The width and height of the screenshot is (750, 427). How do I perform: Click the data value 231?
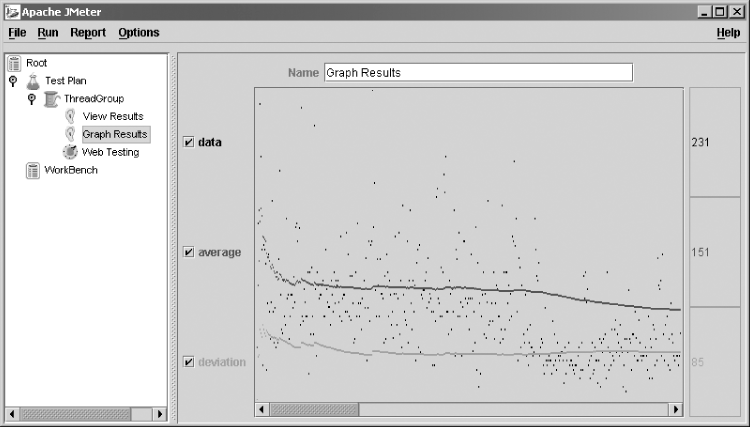[x=700, y=142]
